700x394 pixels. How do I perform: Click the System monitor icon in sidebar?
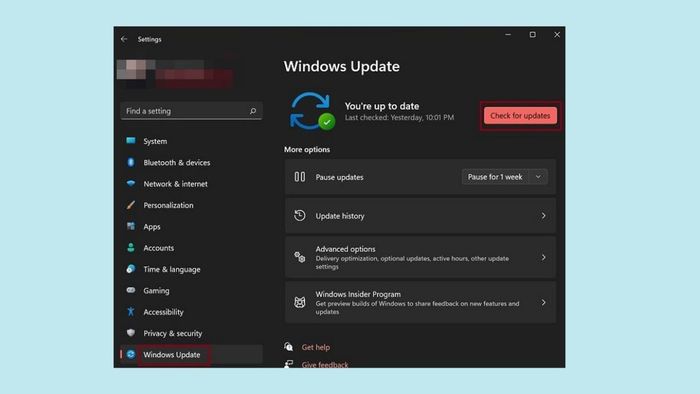pyautogui.click(x=131, y=141)
